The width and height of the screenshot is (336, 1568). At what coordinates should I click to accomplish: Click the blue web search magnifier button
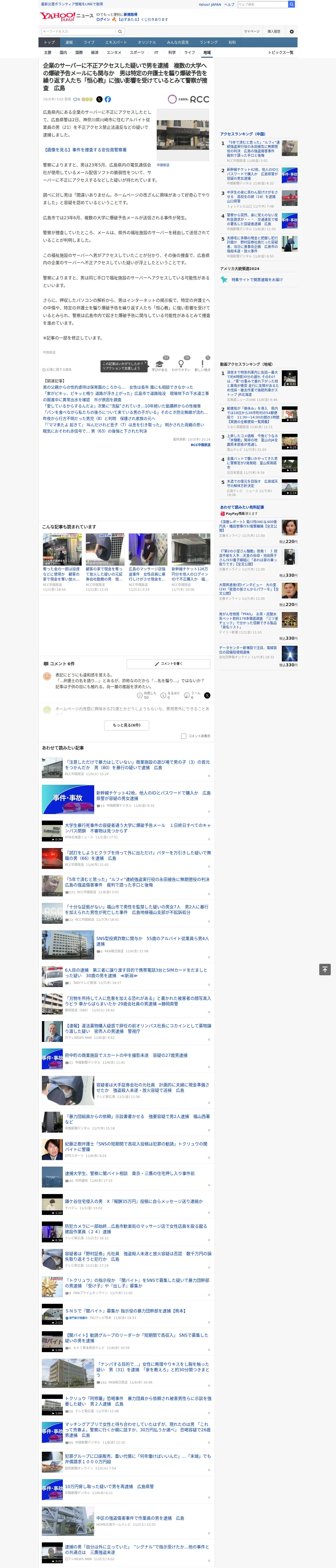pos(292,4)
